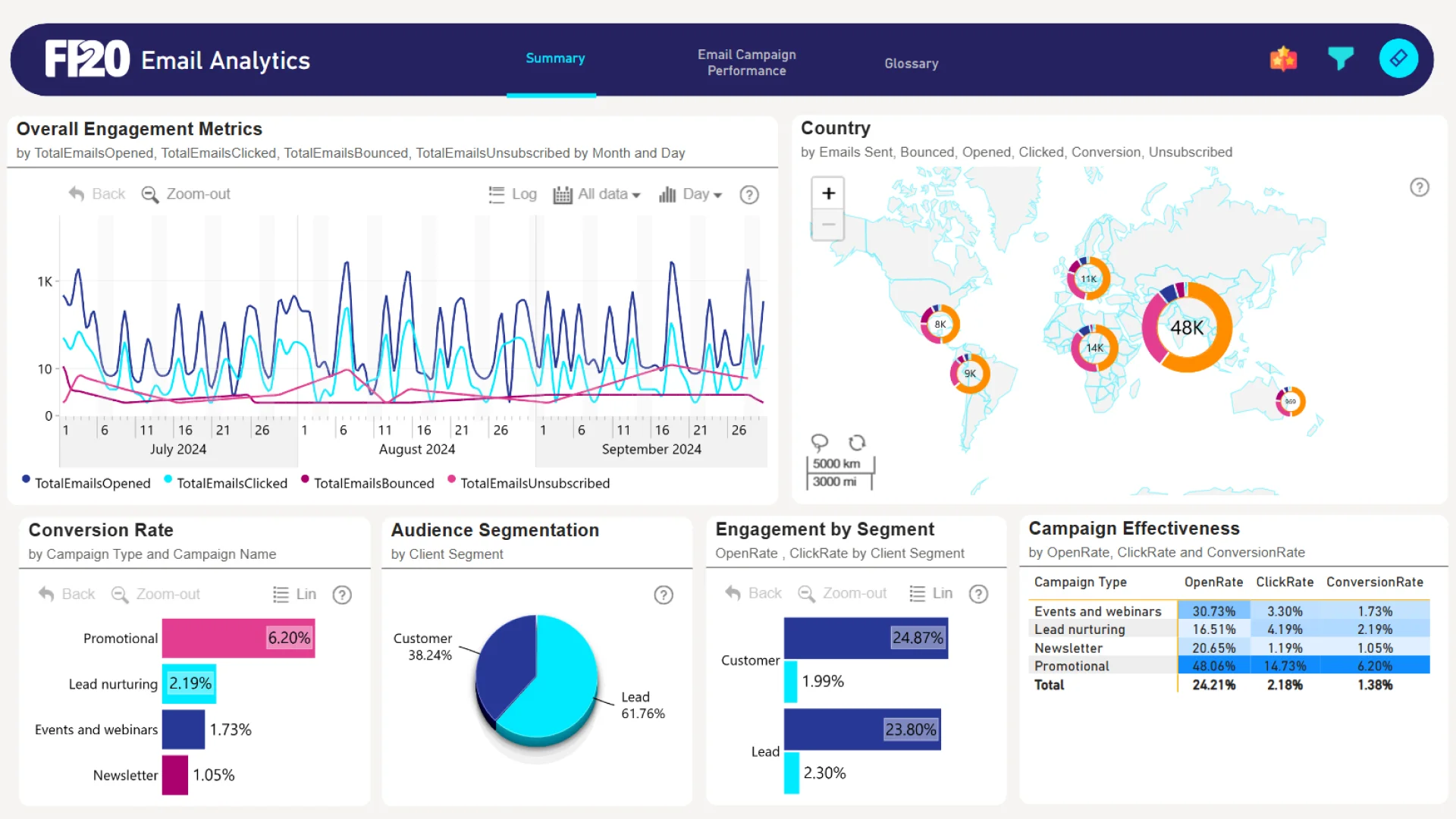Open the Day granularity dropdown
This screenshot has height=819, width=1456.
click(x=690, y=194)
